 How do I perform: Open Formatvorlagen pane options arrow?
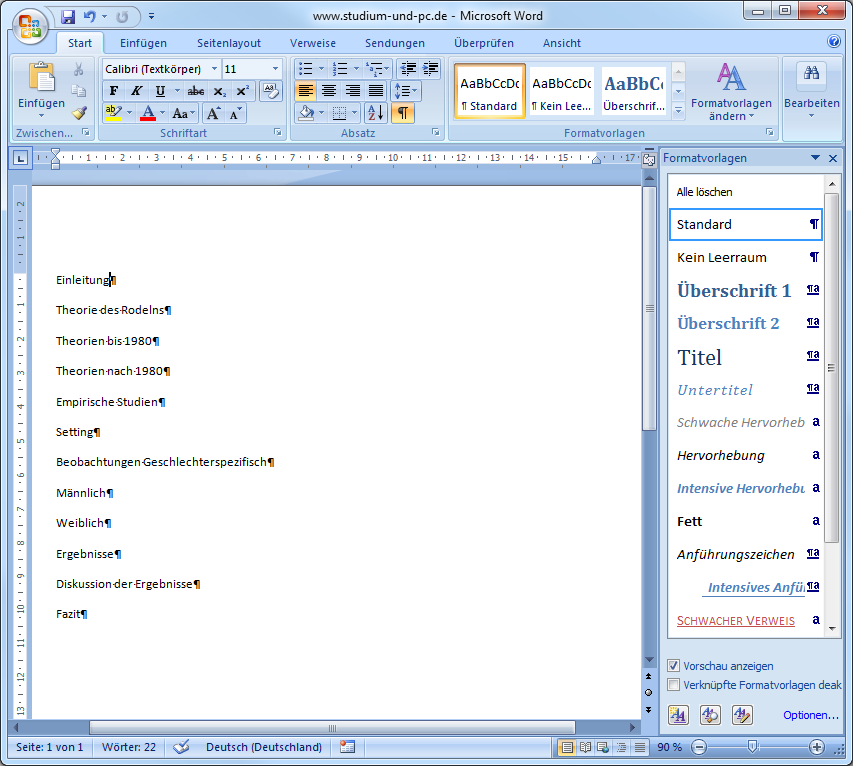[x=815, y=158]
